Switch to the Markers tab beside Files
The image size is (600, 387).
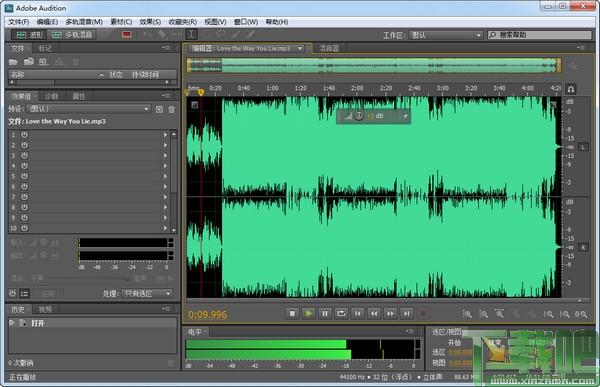tap(45, 48)
